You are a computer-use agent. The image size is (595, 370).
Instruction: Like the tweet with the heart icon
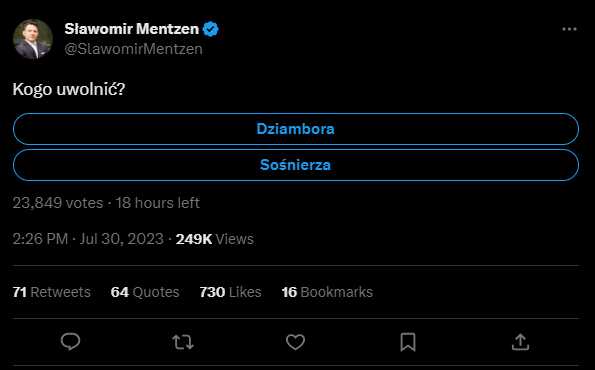[x=295, y=342]
